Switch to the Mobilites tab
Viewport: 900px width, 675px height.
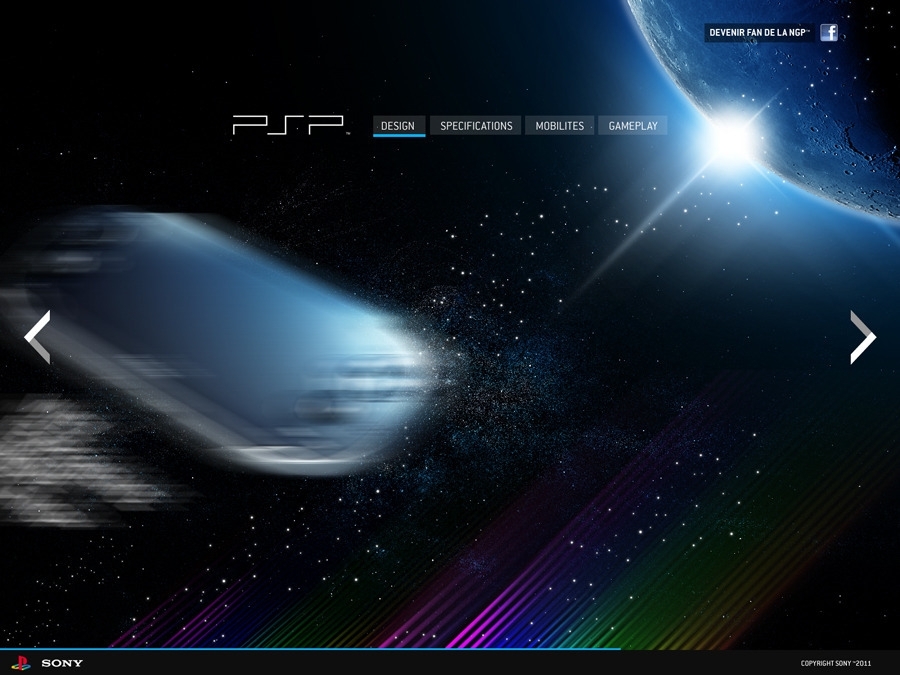coord(560,126)
